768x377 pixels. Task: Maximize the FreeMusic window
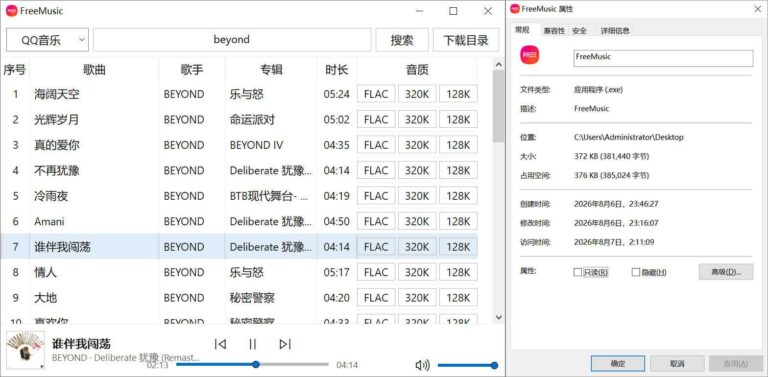(x=453, y=11)
